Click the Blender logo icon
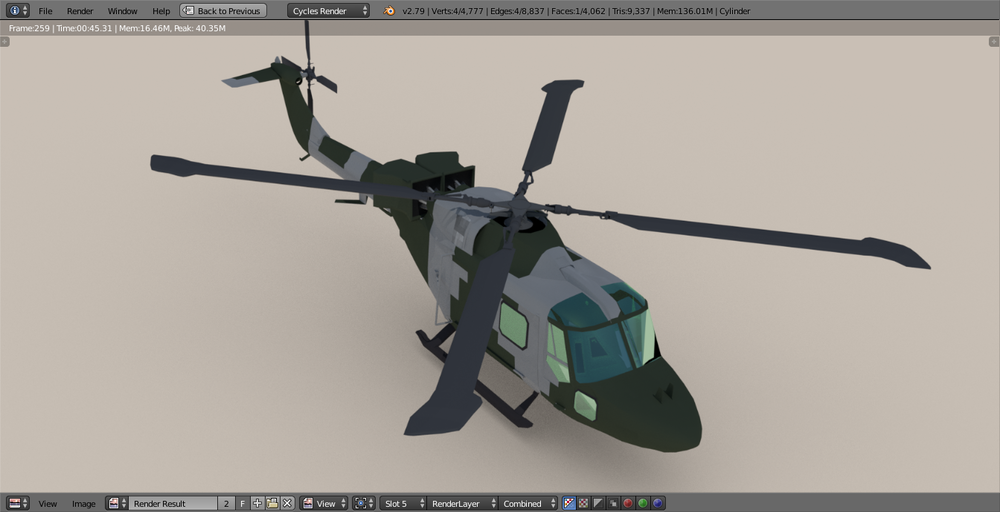This screenshot has width=1000, height=512. (388, 11)
